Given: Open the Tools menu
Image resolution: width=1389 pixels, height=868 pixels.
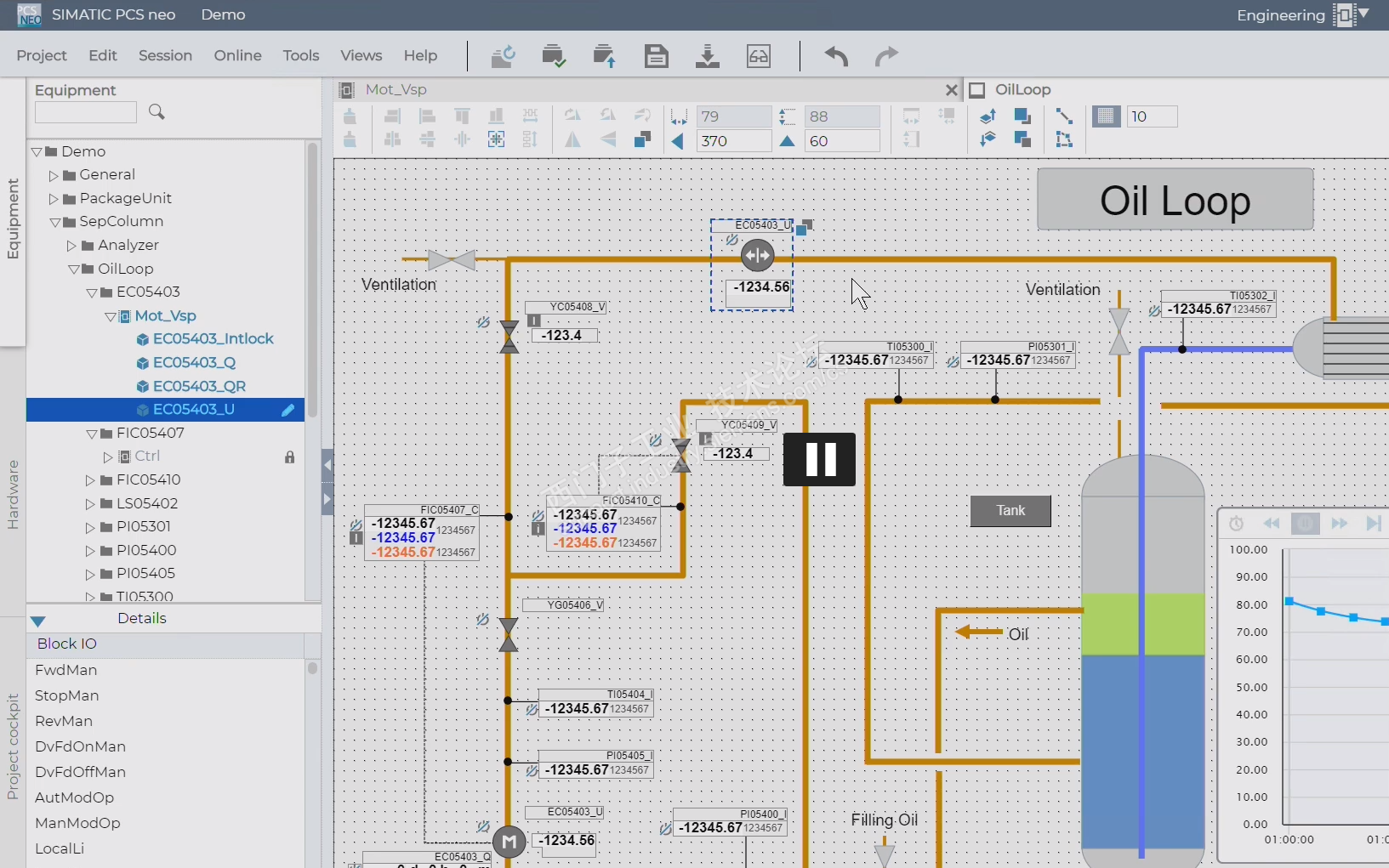Looking at the screenshot, I should point(301,55).
